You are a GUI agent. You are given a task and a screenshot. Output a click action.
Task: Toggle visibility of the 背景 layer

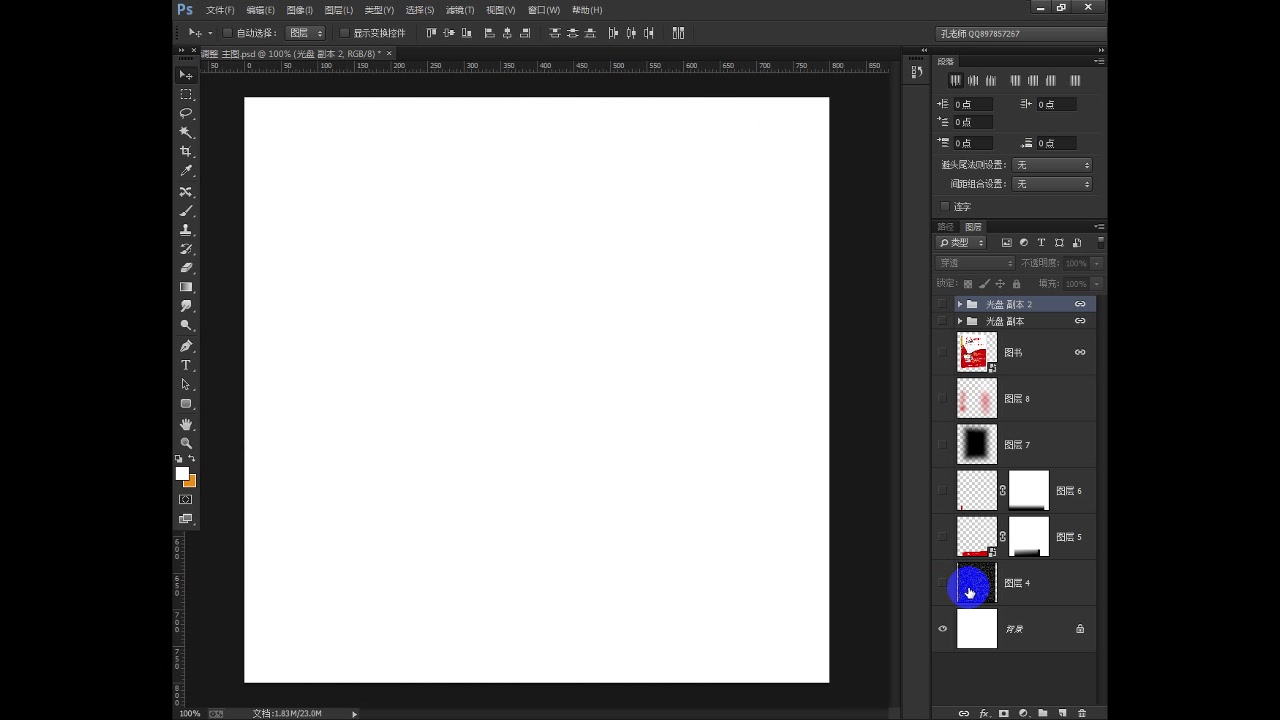941,628
